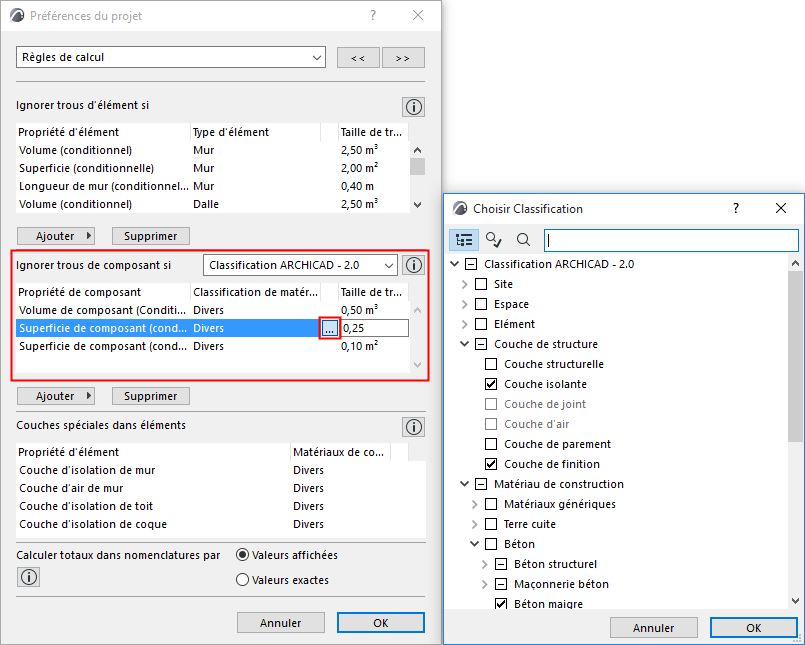805x645 pixels.
Task: Open 'Classification ARCHICAD - 2.0' dropdown
Action: (x=300, y=265)
